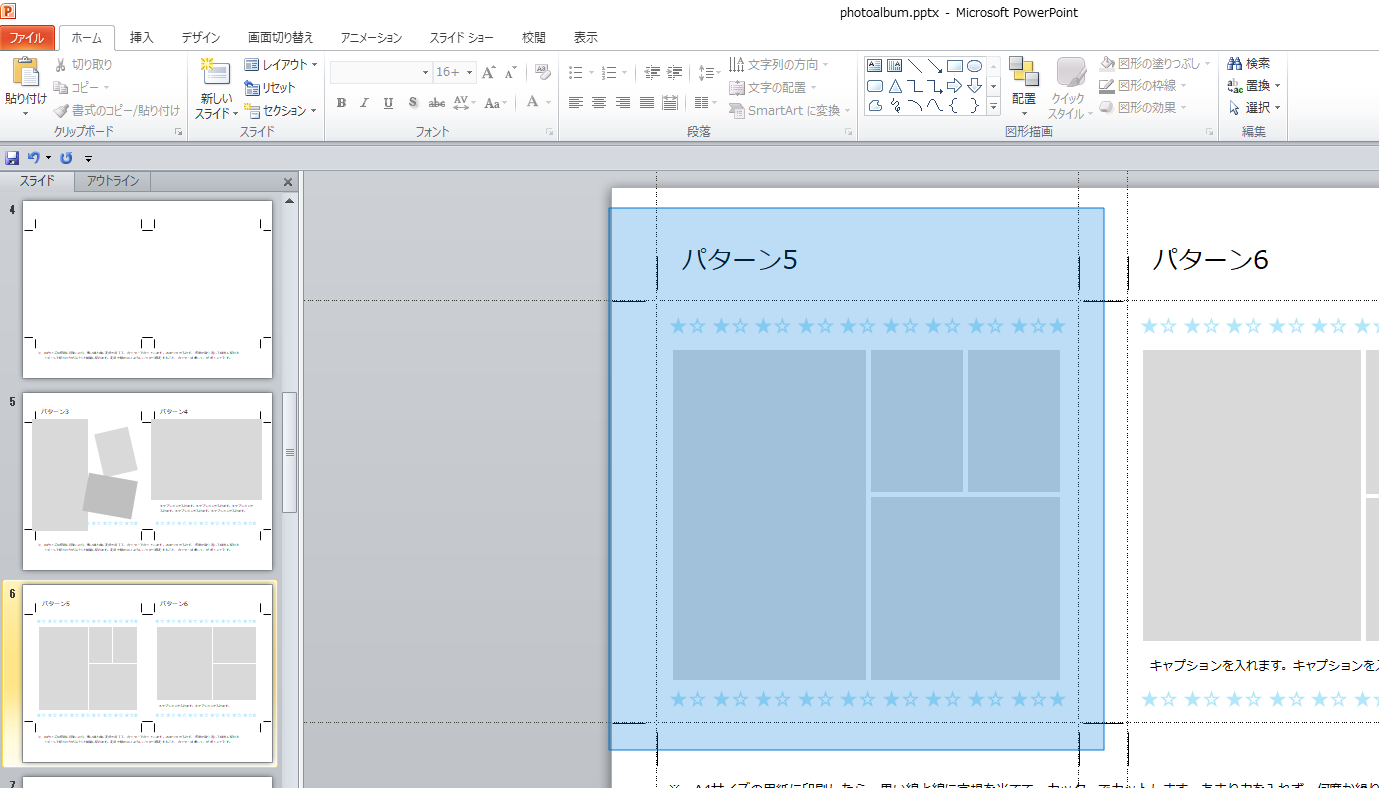Select the vertical text box shape

click(x=895, y=66)
